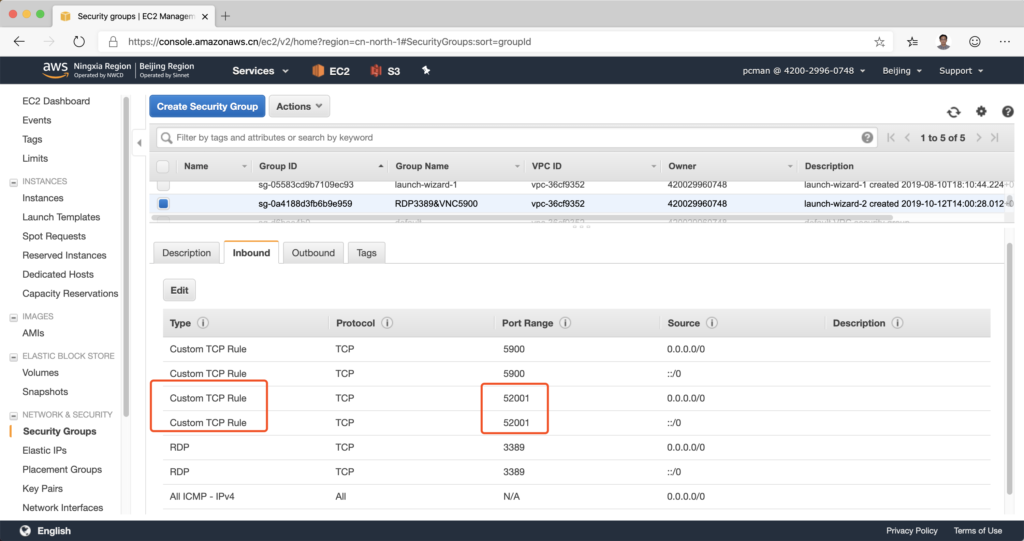
Task: Go to next page of results arrow
Action: [979, 138]
